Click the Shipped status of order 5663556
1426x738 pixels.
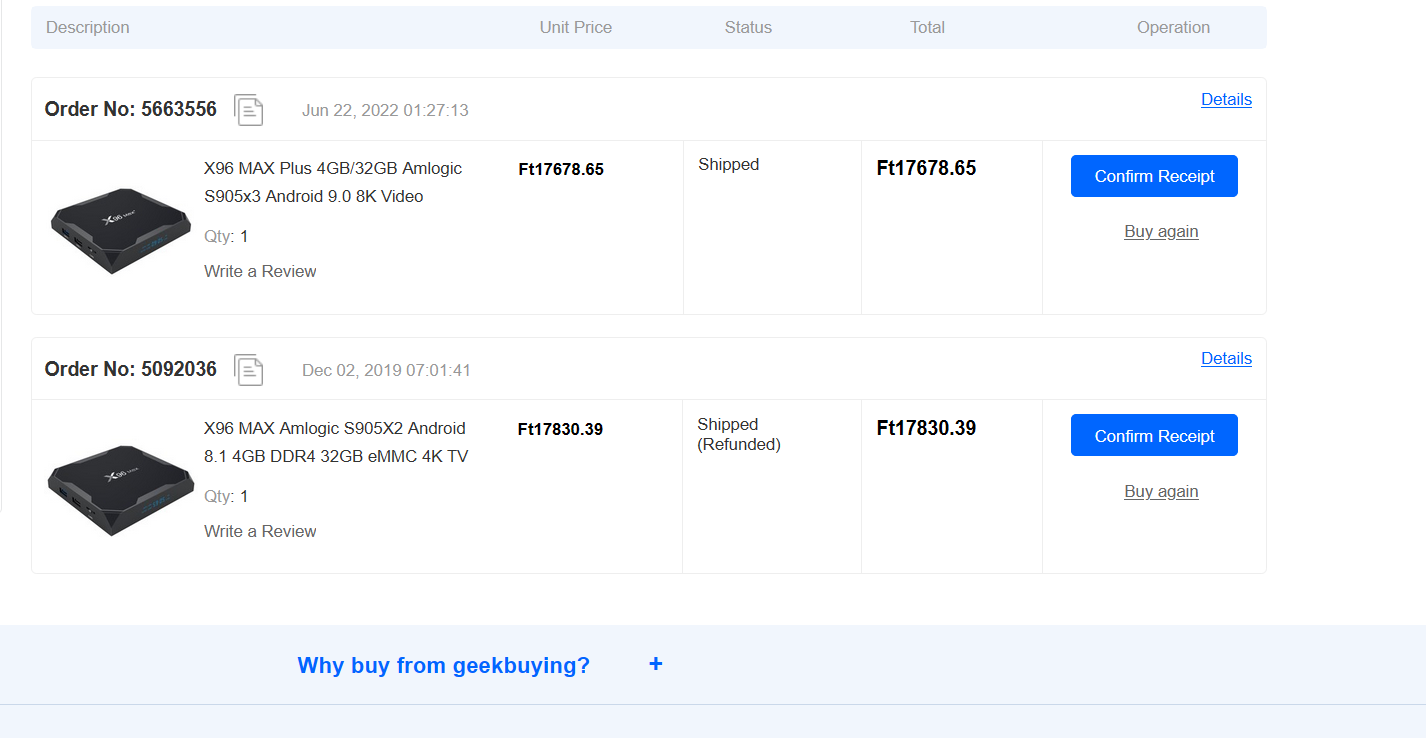coord(729,164)
